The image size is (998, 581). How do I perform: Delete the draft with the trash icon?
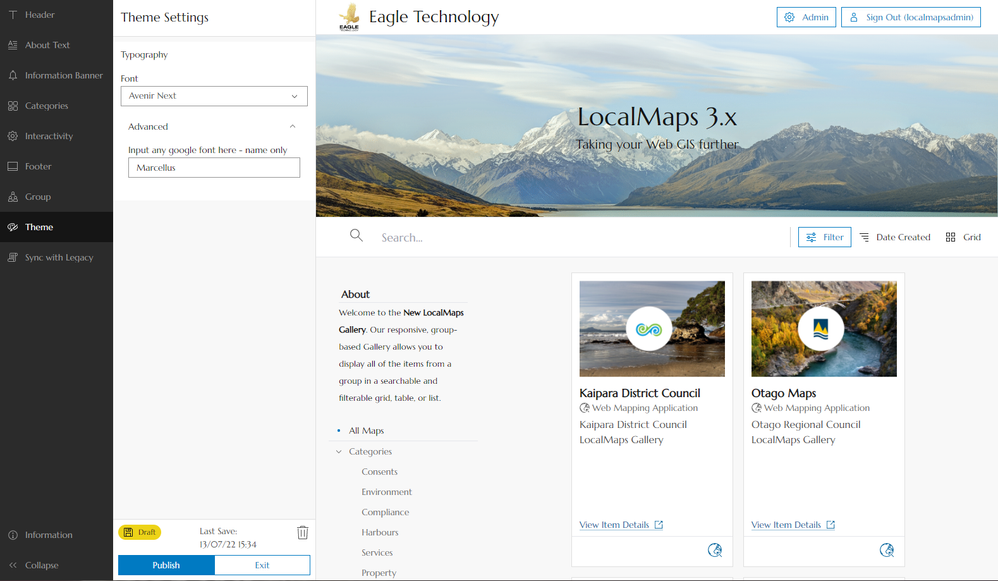[x=302, y=533]
